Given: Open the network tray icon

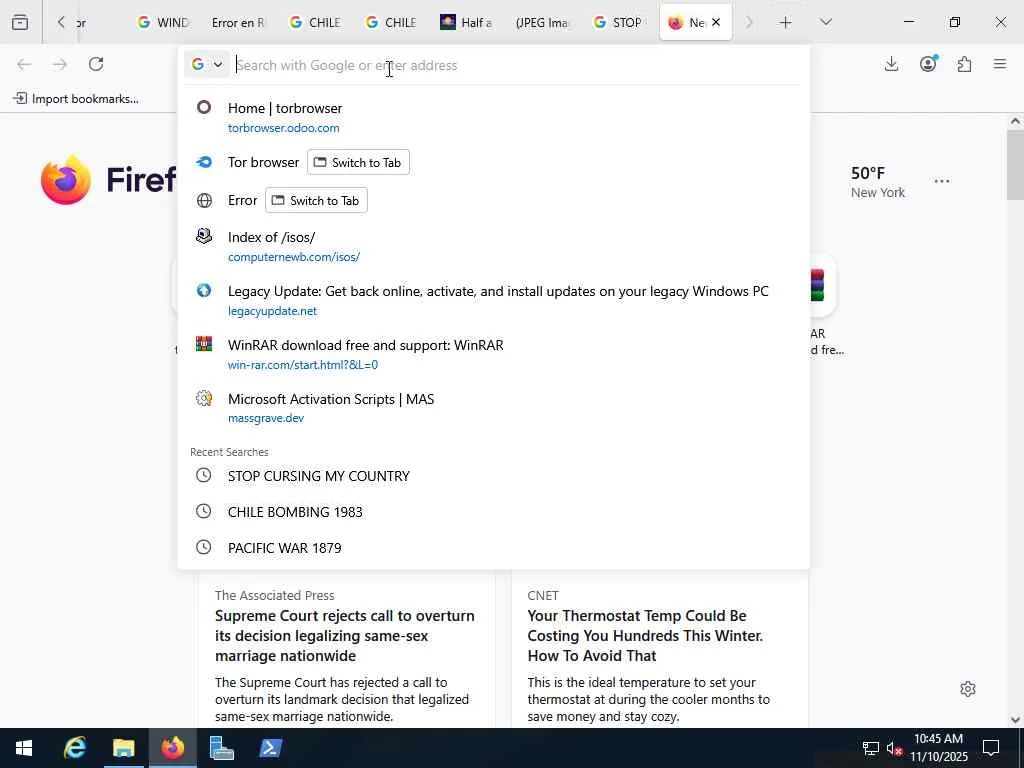Looking at the screenshot, I should point(871,748).
